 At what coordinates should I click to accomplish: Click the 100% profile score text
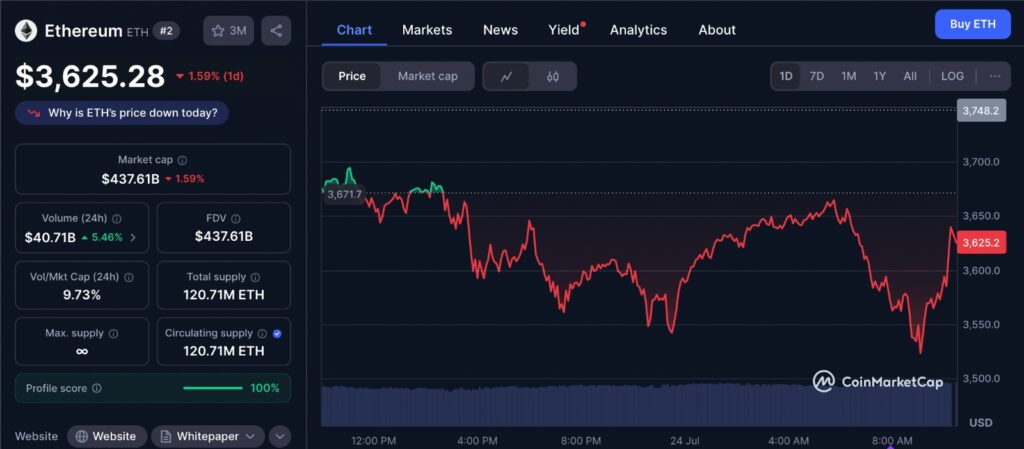(x=265, y=388)
